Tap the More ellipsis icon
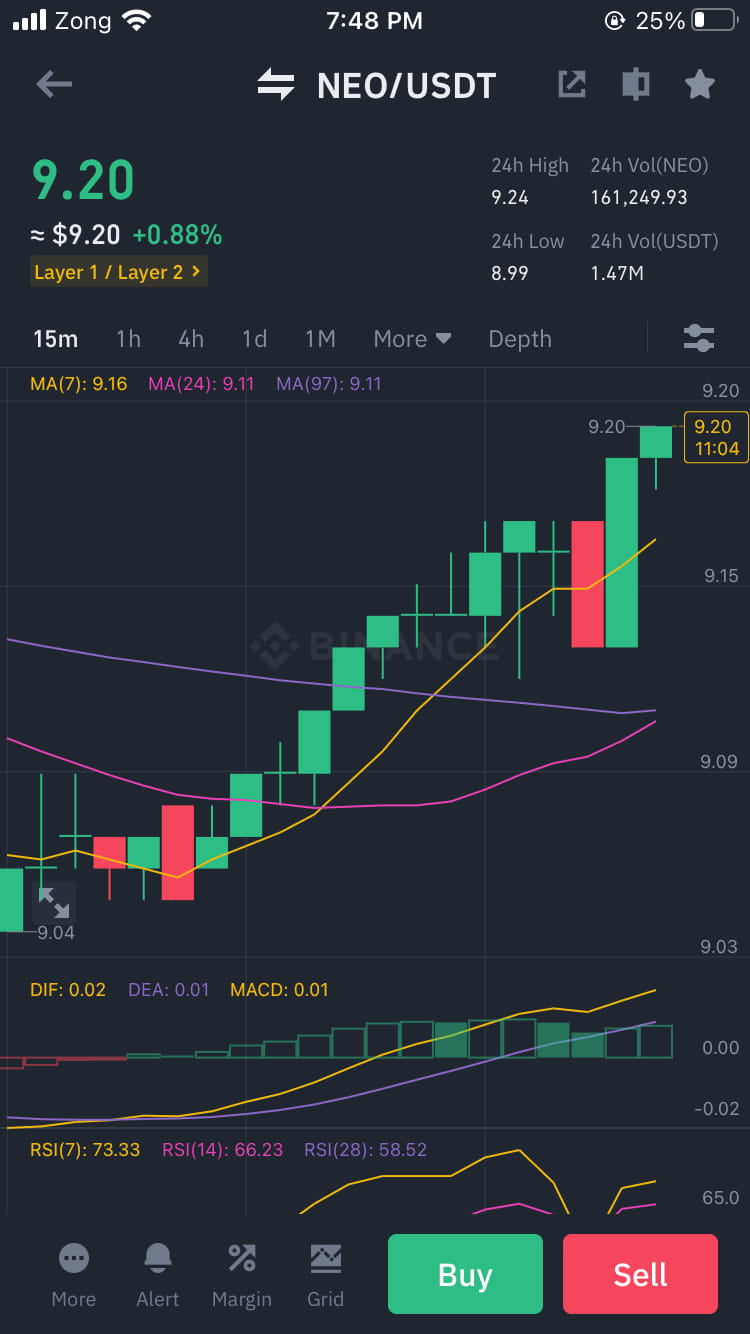 pyautogui.click(x=73, y=1260)
